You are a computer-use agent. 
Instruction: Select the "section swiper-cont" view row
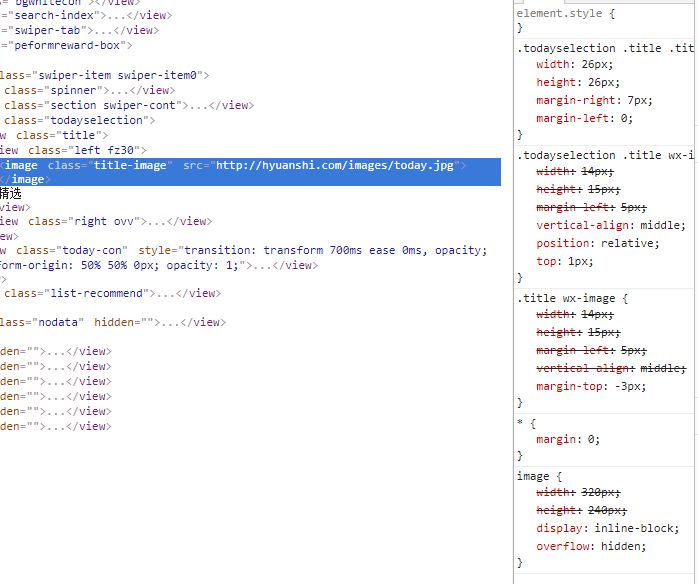click(129, 105)
